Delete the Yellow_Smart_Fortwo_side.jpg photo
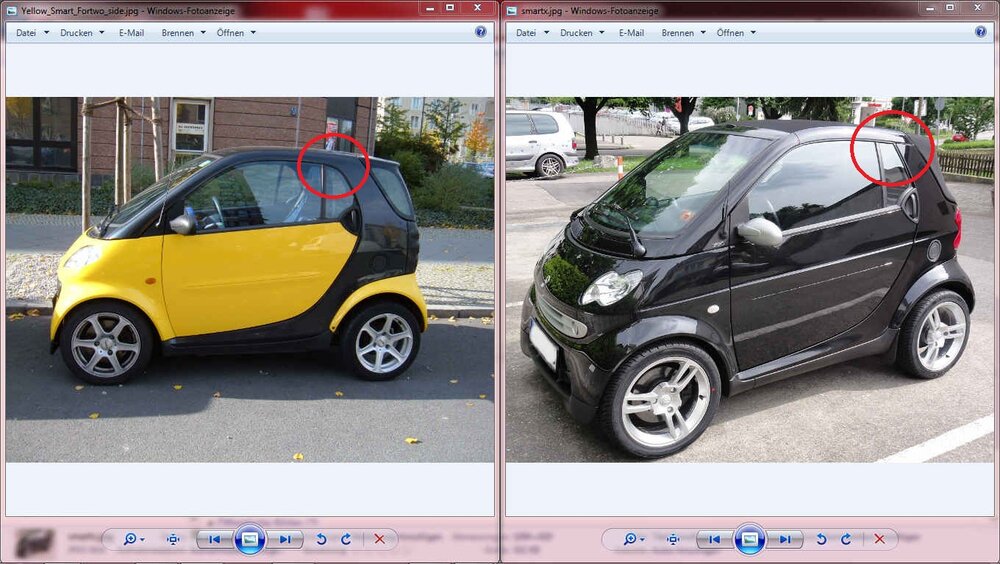 [379, 540]
